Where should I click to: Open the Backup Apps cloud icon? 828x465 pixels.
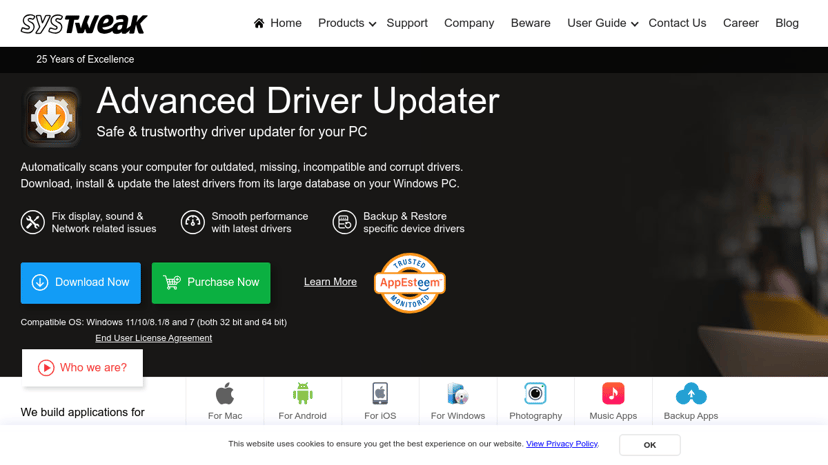pos(691,394)
